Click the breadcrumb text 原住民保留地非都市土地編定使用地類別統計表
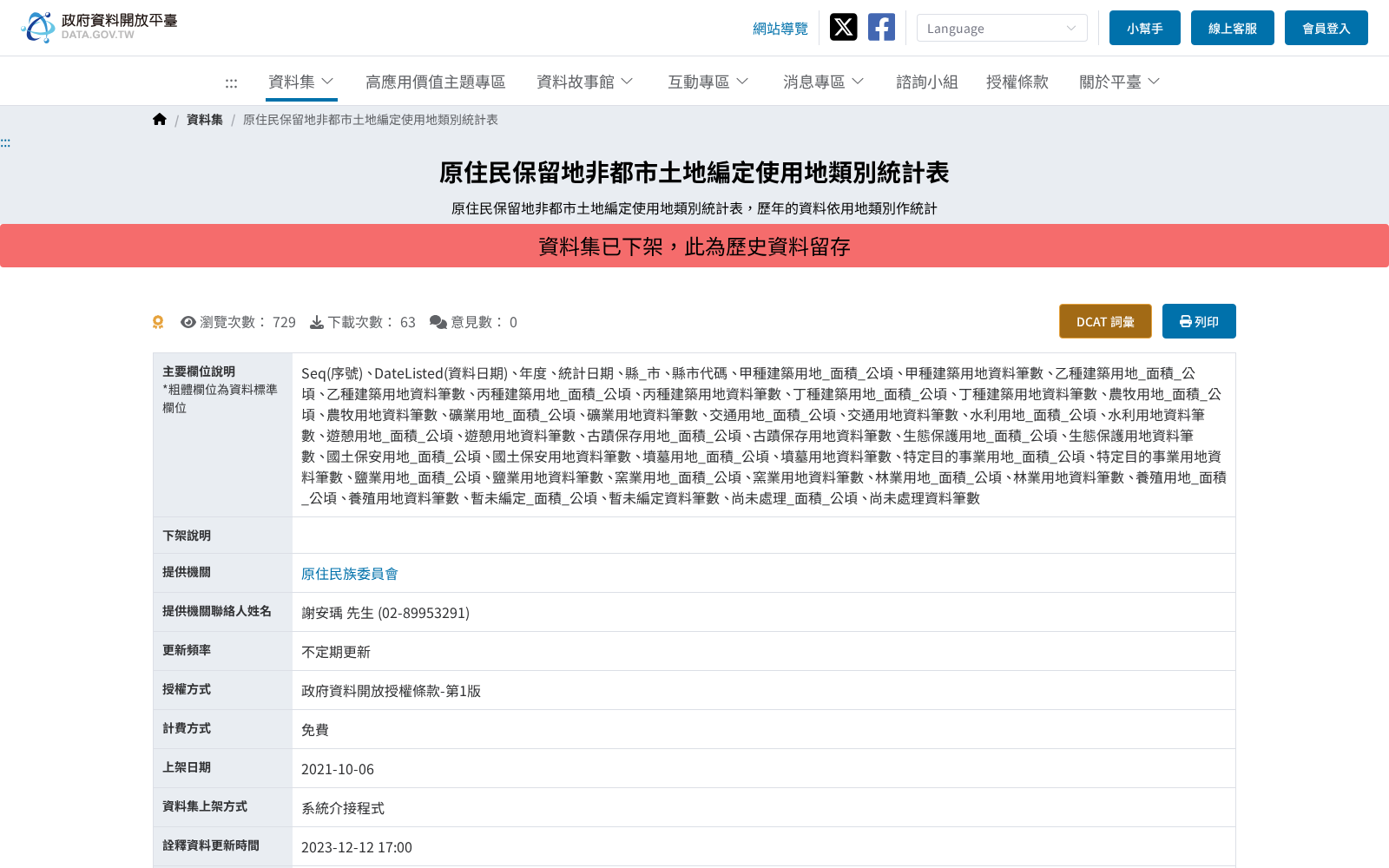 click(x=371, y=120)
